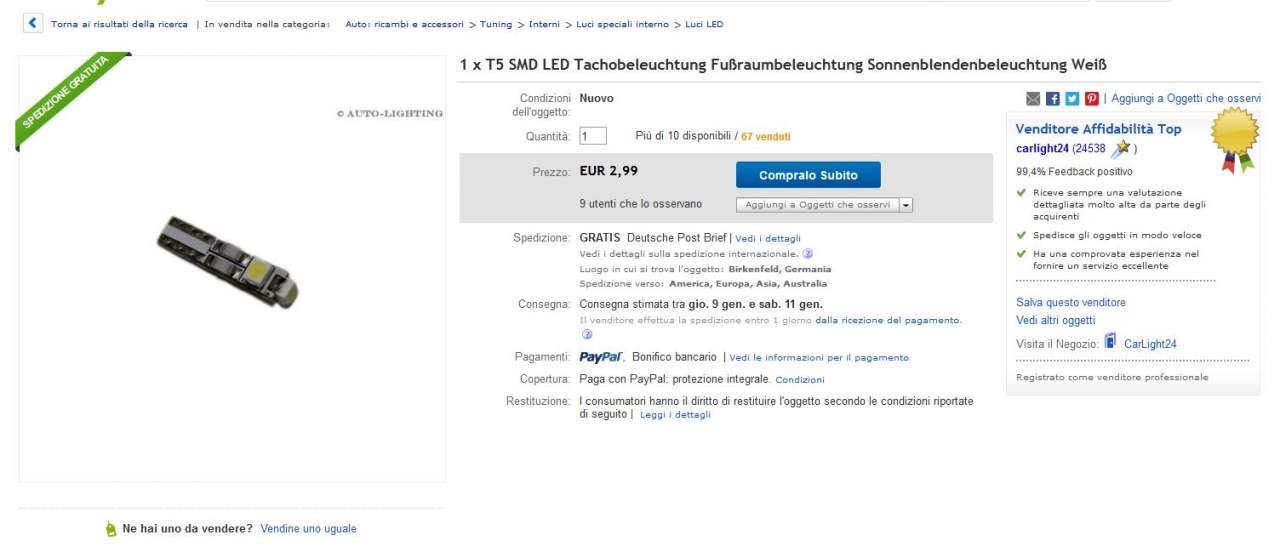This screenshot has width=1280, height=552.
Task: Click the PayPal logo
Action: (601, 357)
